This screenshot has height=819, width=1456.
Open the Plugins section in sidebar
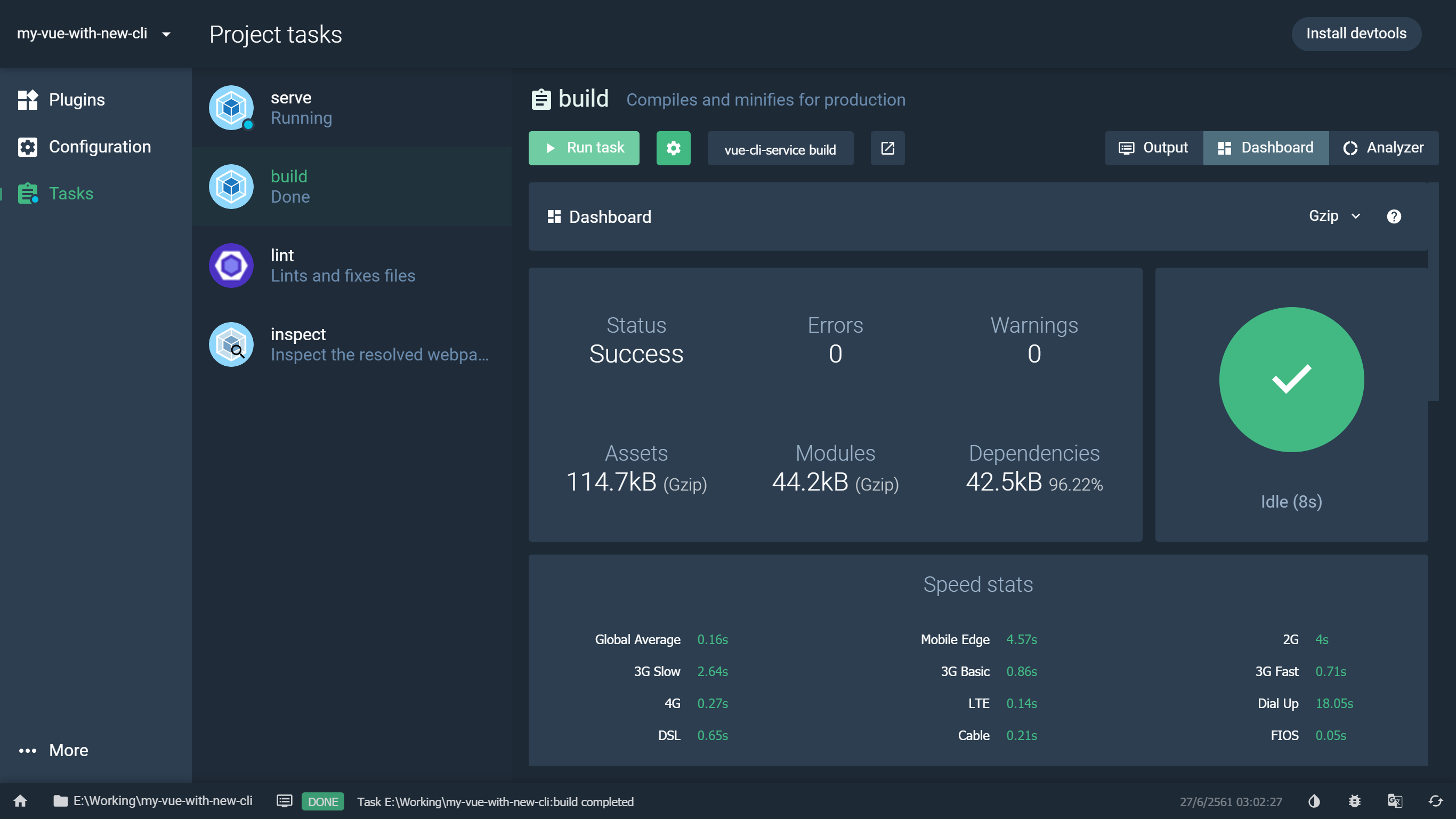click(x=76, y=100)
